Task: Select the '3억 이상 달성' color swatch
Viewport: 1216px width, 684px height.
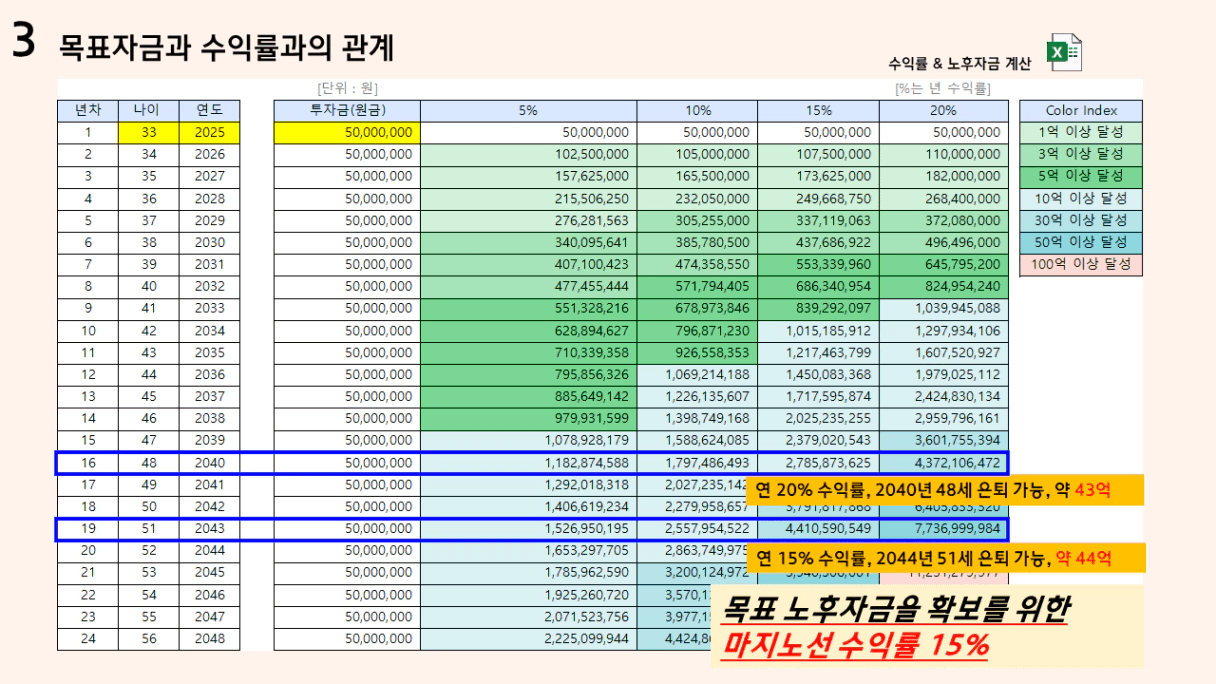Action: pos(1080,154)
